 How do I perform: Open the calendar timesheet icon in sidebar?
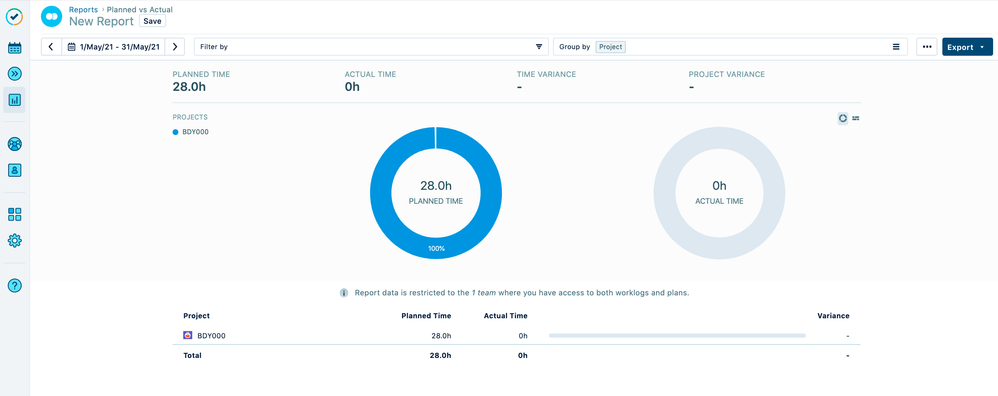click(x=14, y=48)
